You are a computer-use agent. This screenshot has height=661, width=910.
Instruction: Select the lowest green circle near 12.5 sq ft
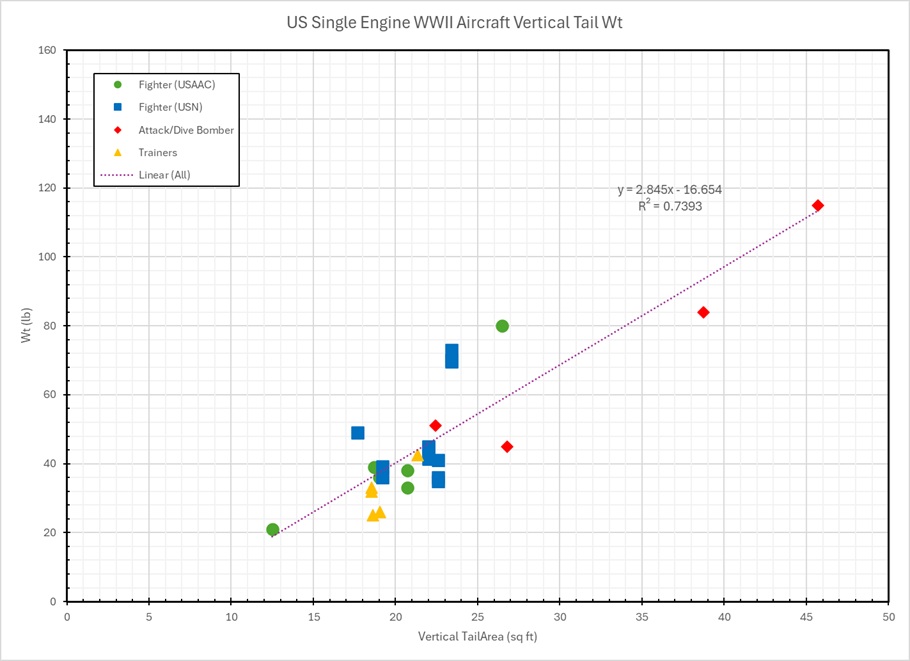pos(273,530)
